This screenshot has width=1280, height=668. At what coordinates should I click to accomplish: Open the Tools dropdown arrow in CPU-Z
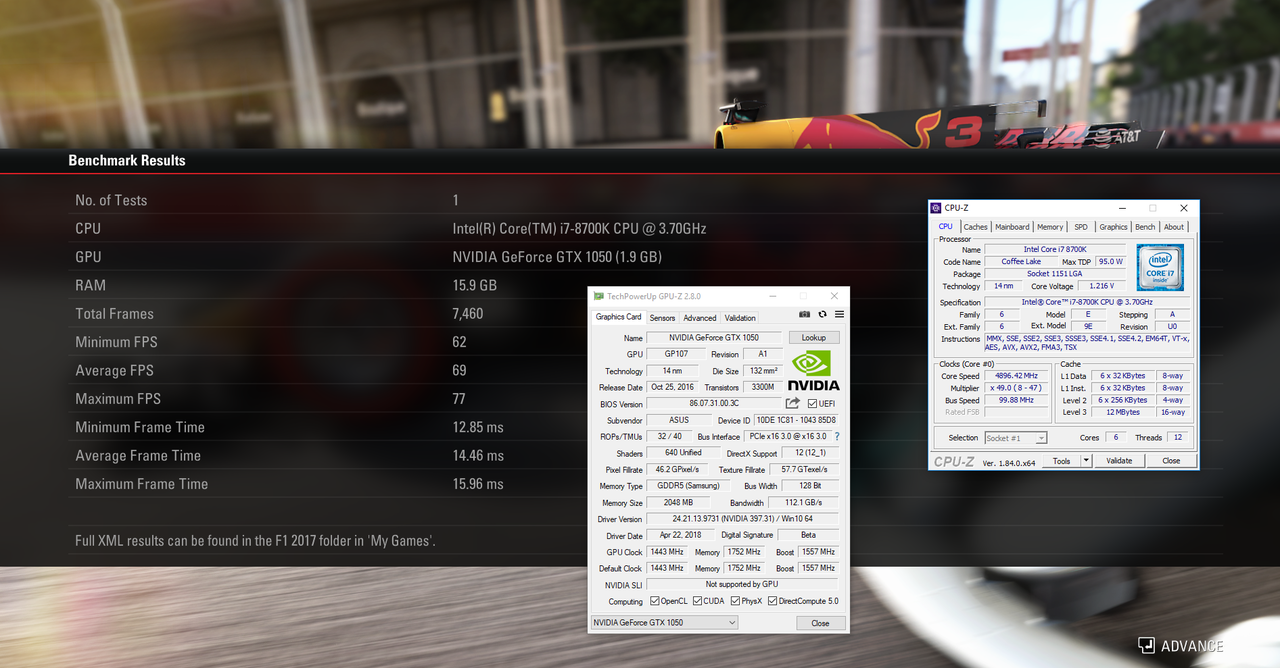pyautogui.click(x=1088, y=461)
